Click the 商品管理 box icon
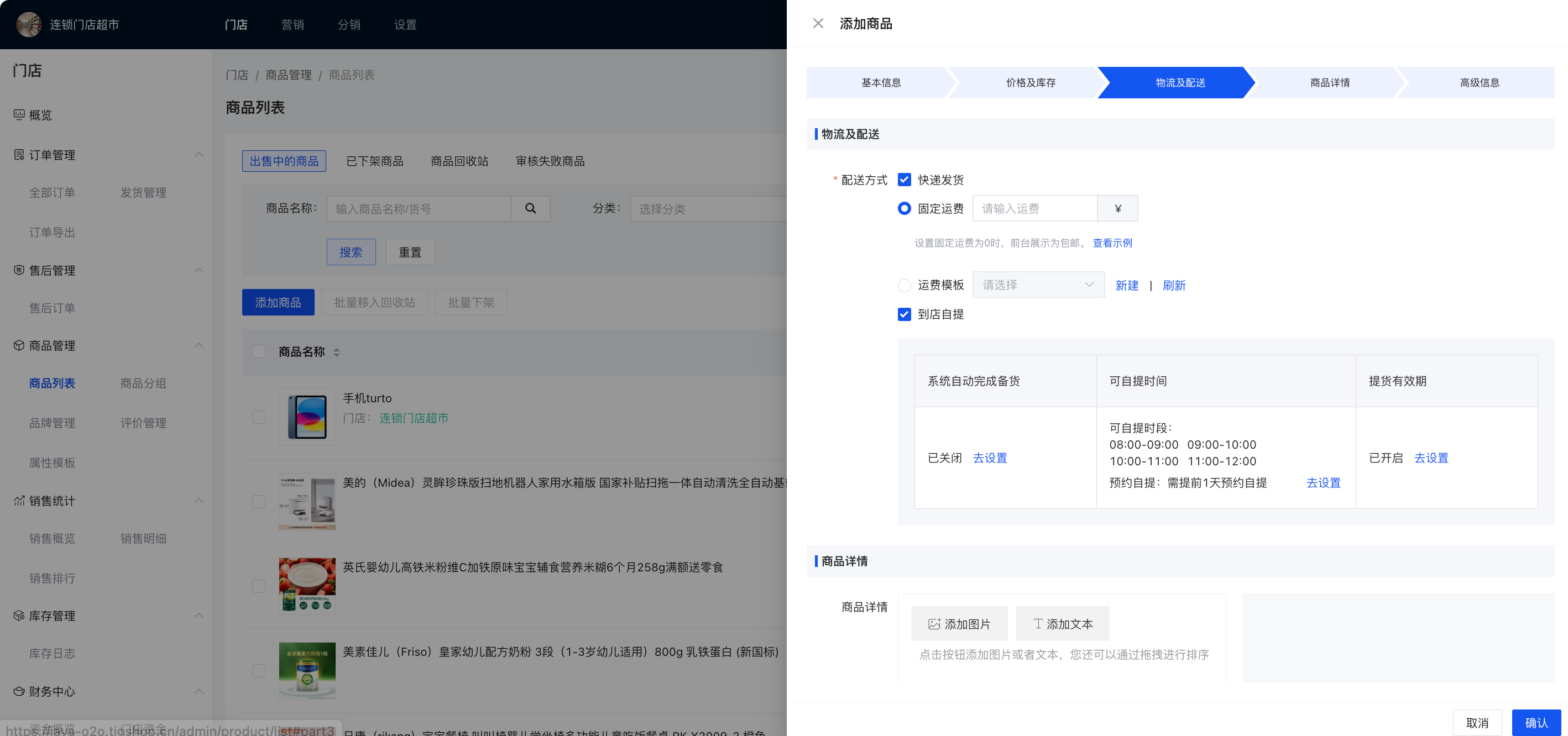Image resolution: width=1568 pixels, height=736 pixels. pyautogui.click(x=19, y=345)
